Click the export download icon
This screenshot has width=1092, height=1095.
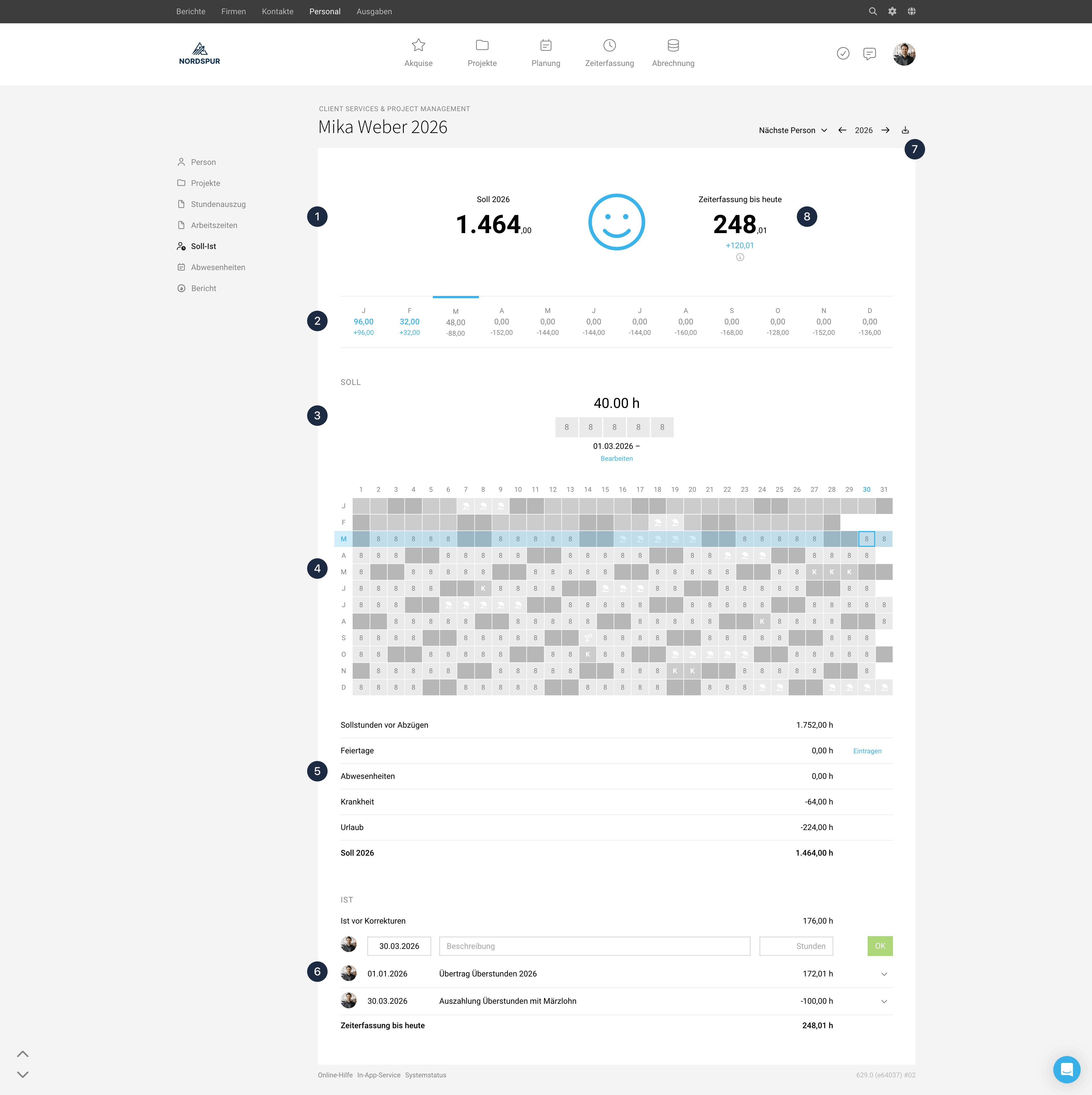click(x=905, y=130)
